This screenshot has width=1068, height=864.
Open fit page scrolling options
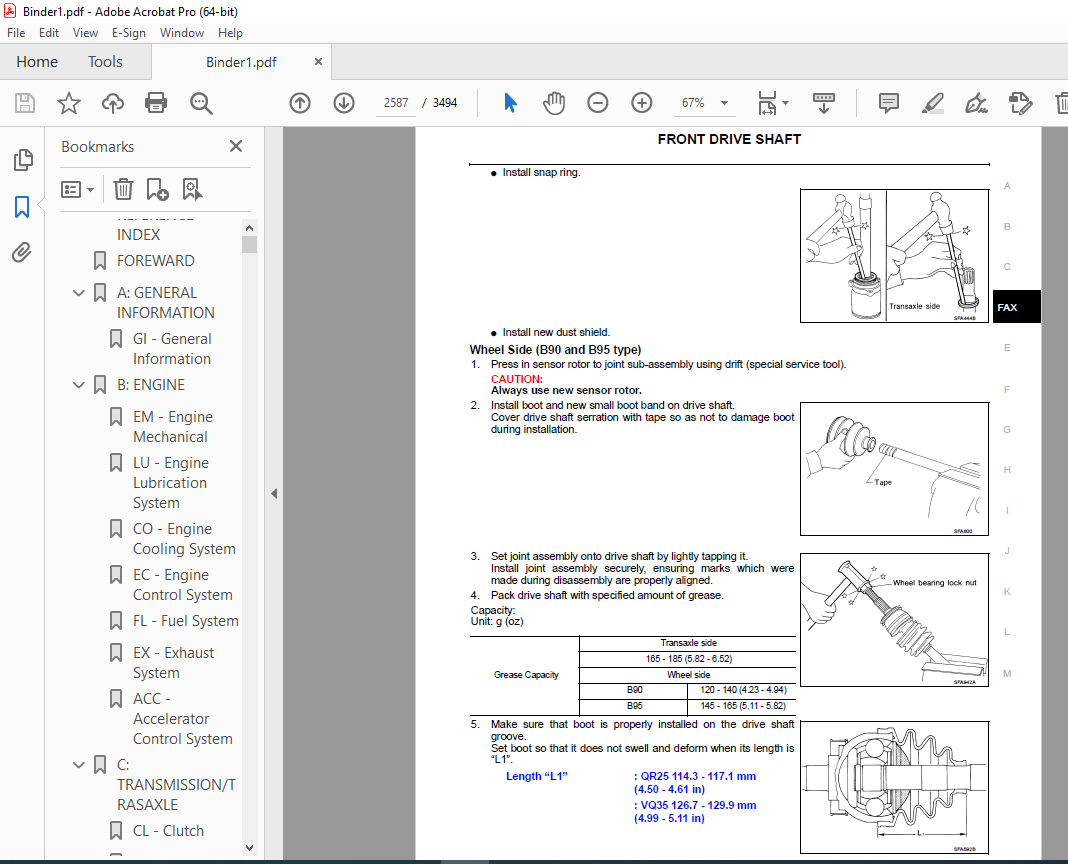click(x=773, y=103)
